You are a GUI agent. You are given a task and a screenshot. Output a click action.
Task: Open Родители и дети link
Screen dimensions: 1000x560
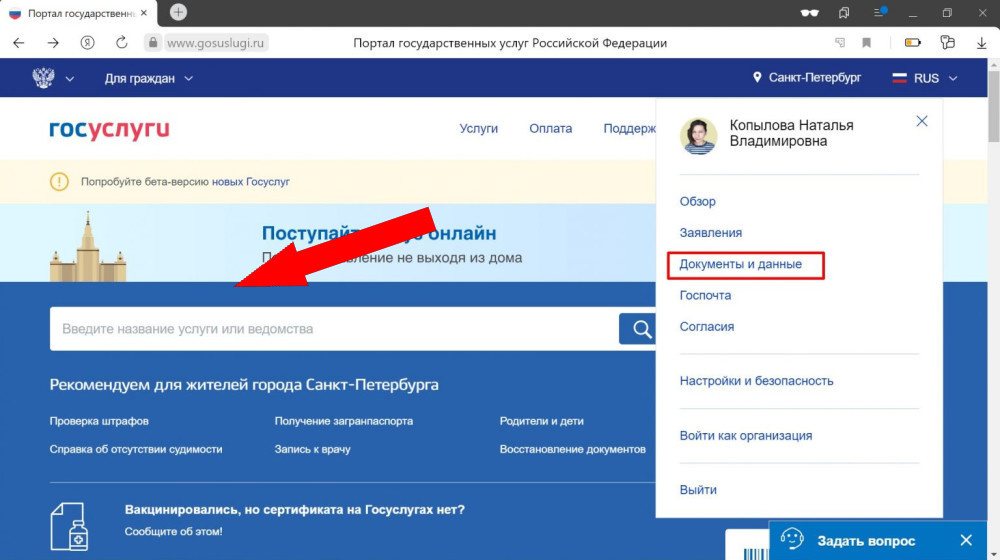point(541,421)
